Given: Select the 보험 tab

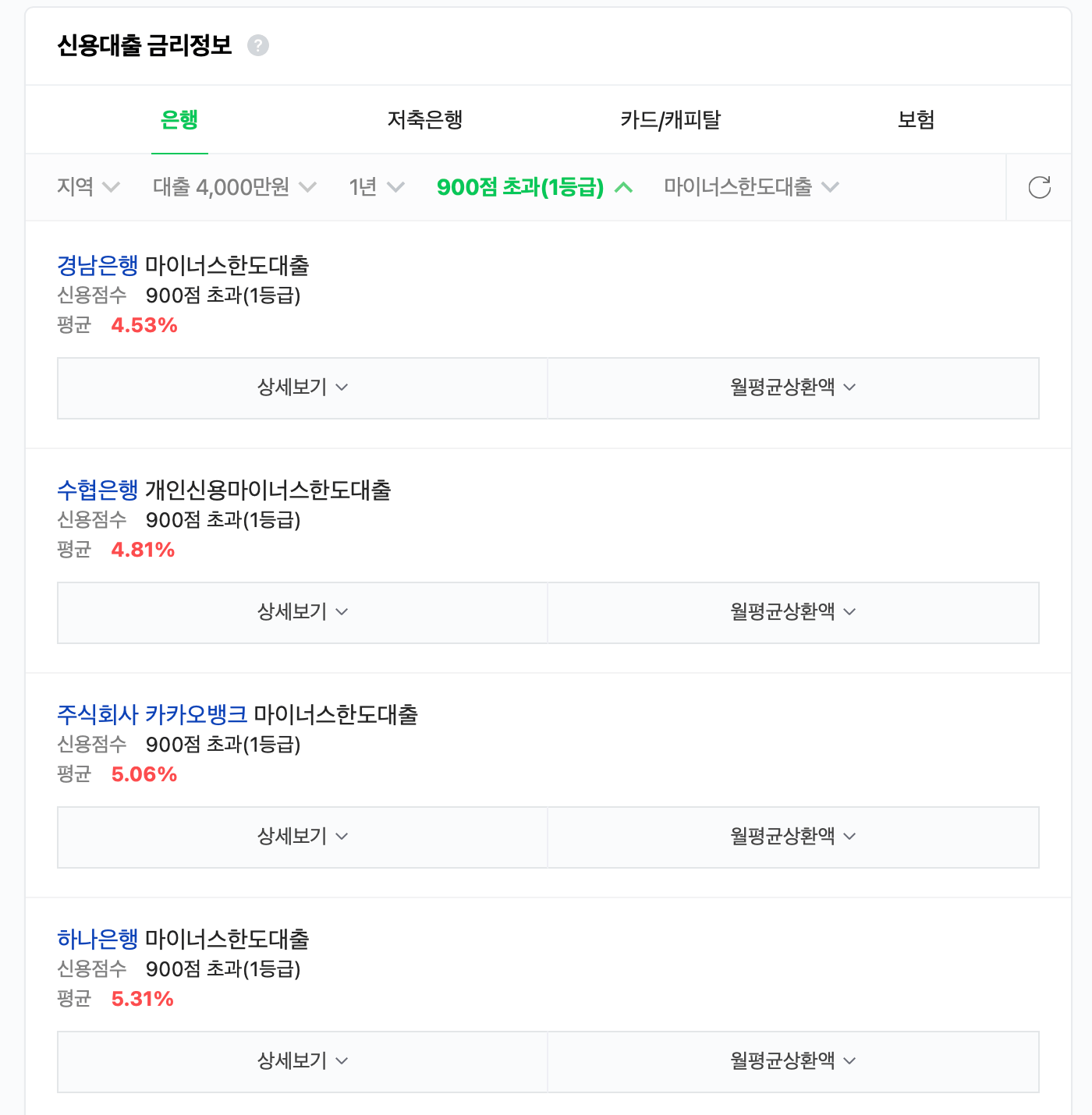Looking at the screenshot, I should [916, 119].
